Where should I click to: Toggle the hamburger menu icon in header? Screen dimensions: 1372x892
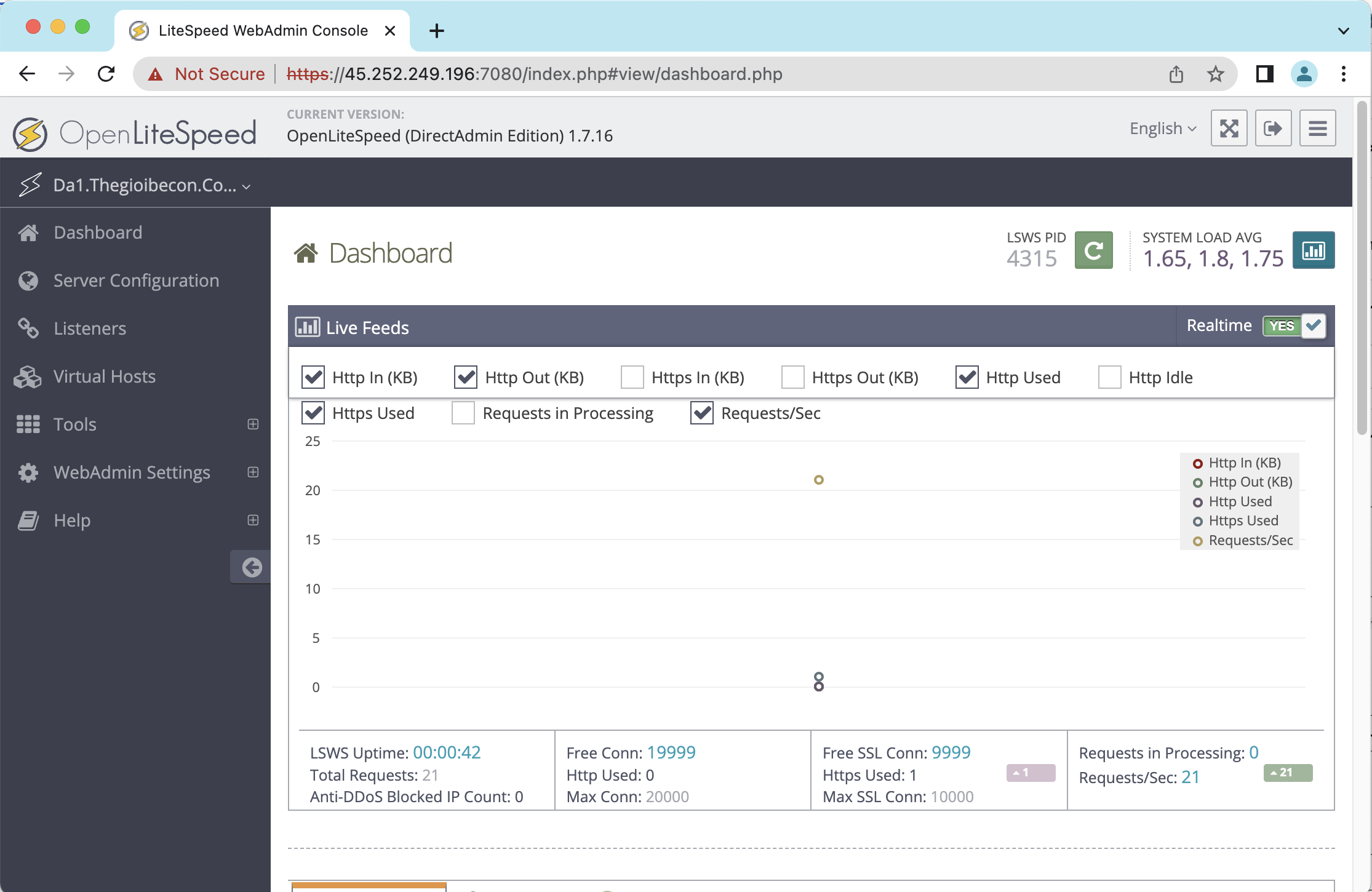click(x=1317, y=128)
